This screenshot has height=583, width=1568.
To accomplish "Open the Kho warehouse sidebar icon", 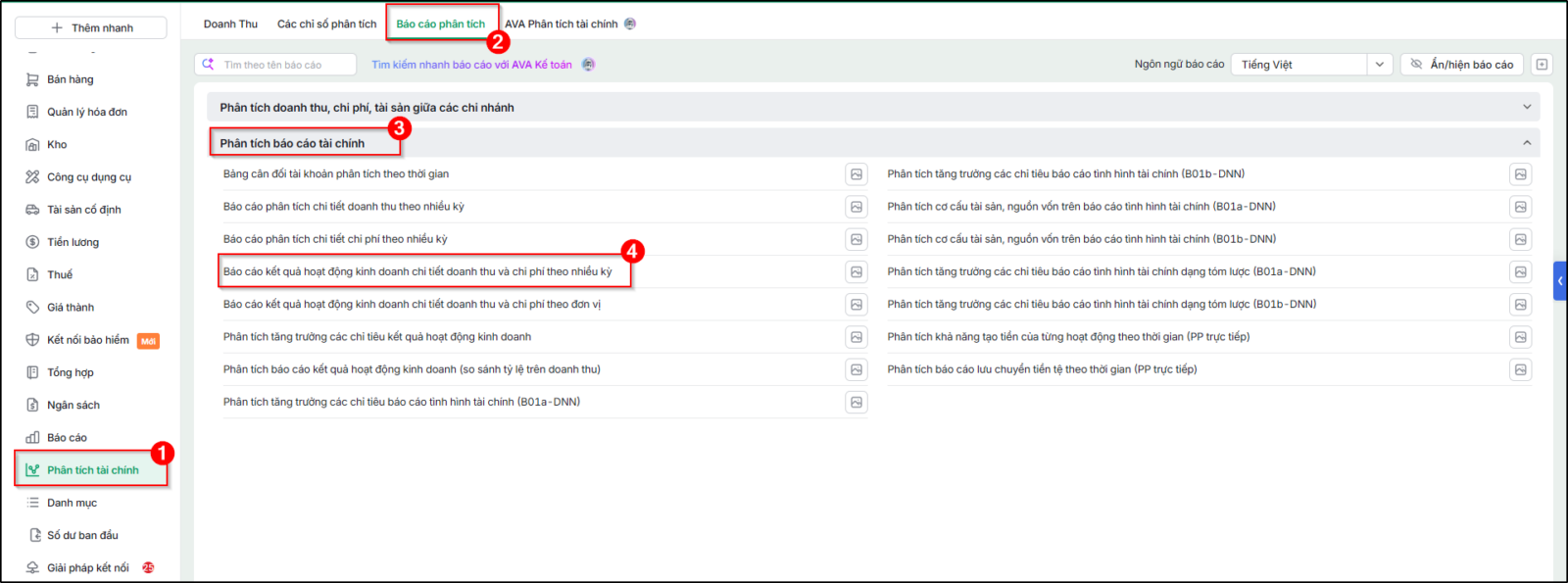I will point(32,144).
